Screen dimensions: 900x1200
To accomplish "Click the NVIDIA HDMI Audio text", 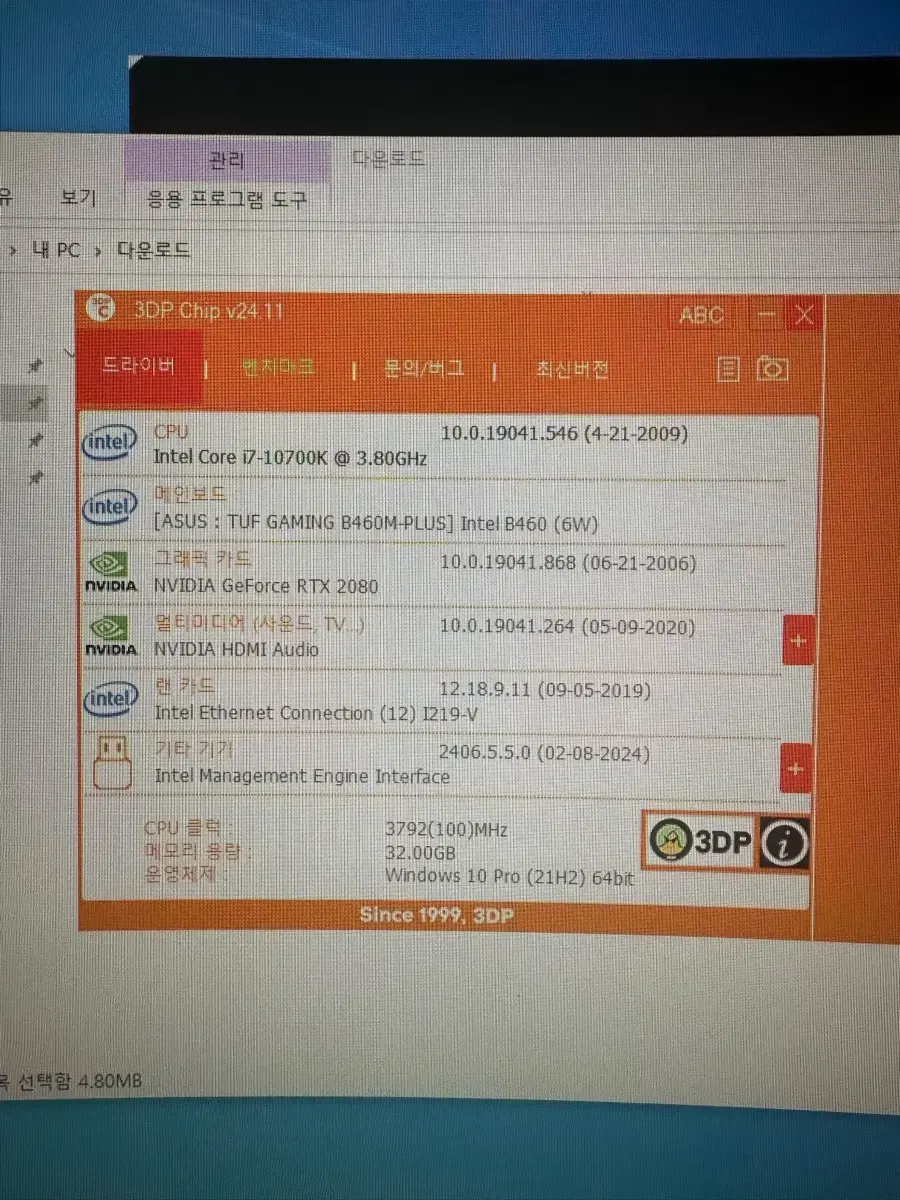I will coord(236,650).
